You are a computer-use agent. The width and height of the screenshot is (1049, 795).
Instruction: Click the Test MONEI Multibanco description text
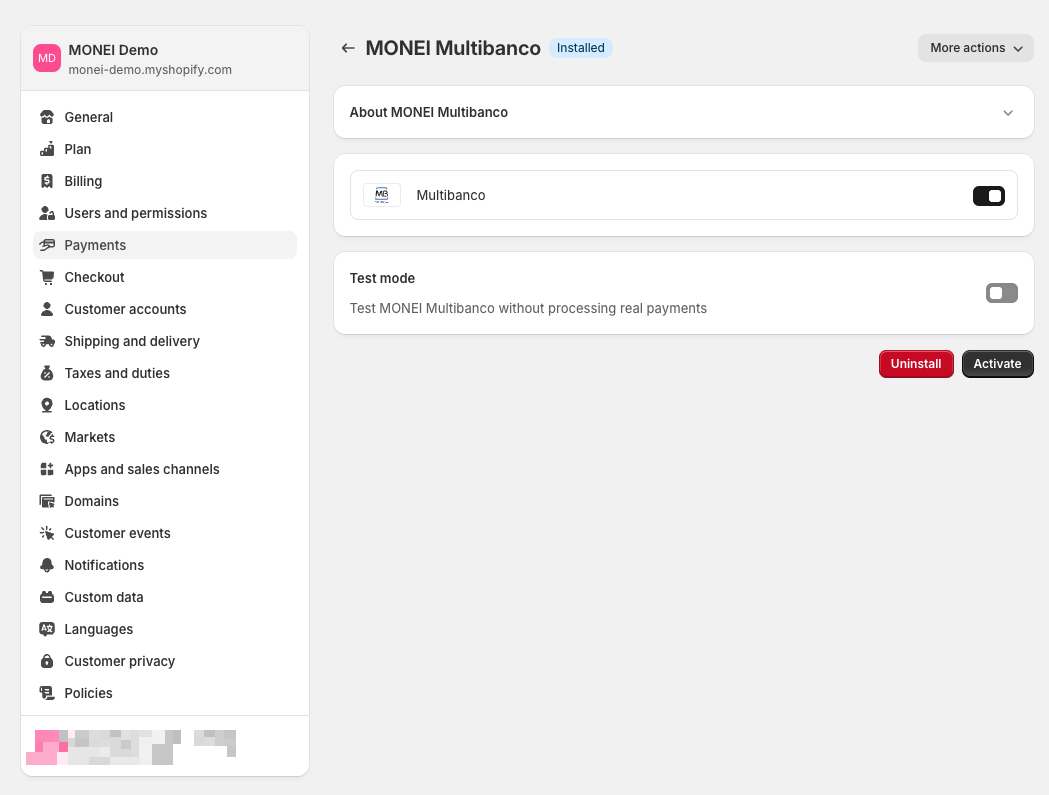(528, 308)
